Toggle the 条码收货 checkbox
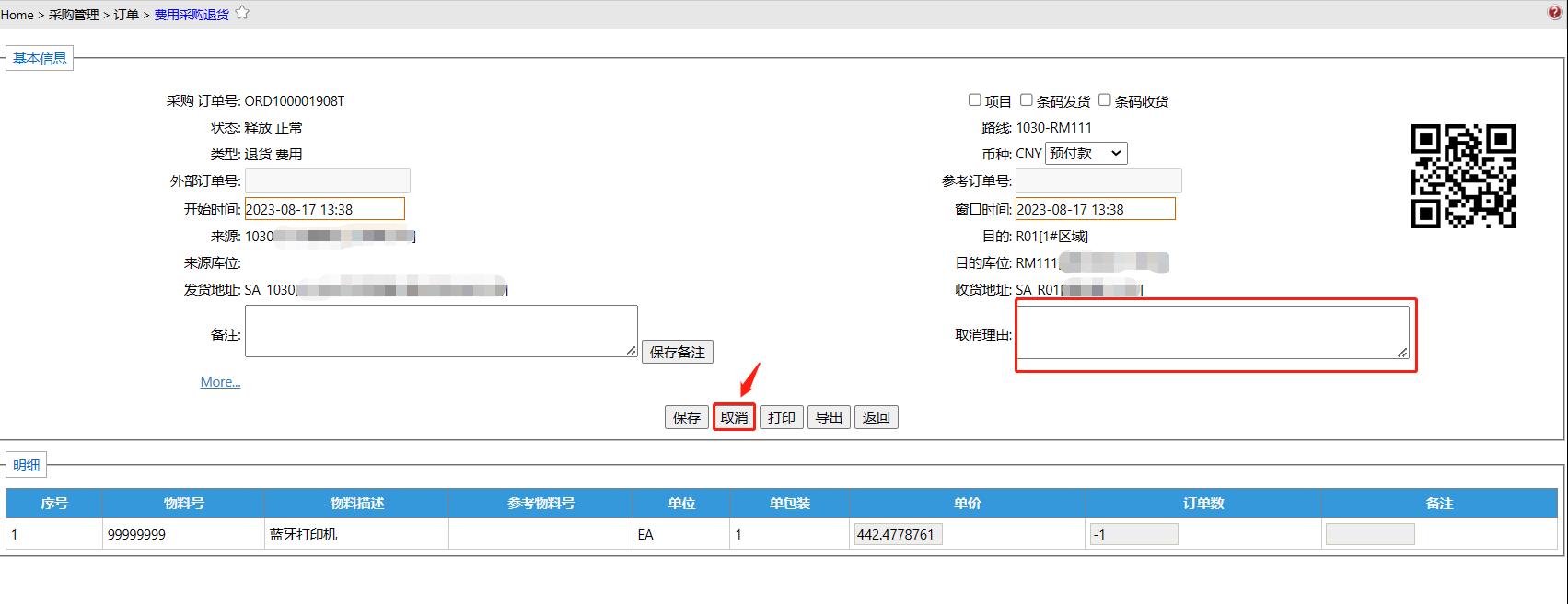The width and height of the screenshot is (1568, 604). 1104,99
